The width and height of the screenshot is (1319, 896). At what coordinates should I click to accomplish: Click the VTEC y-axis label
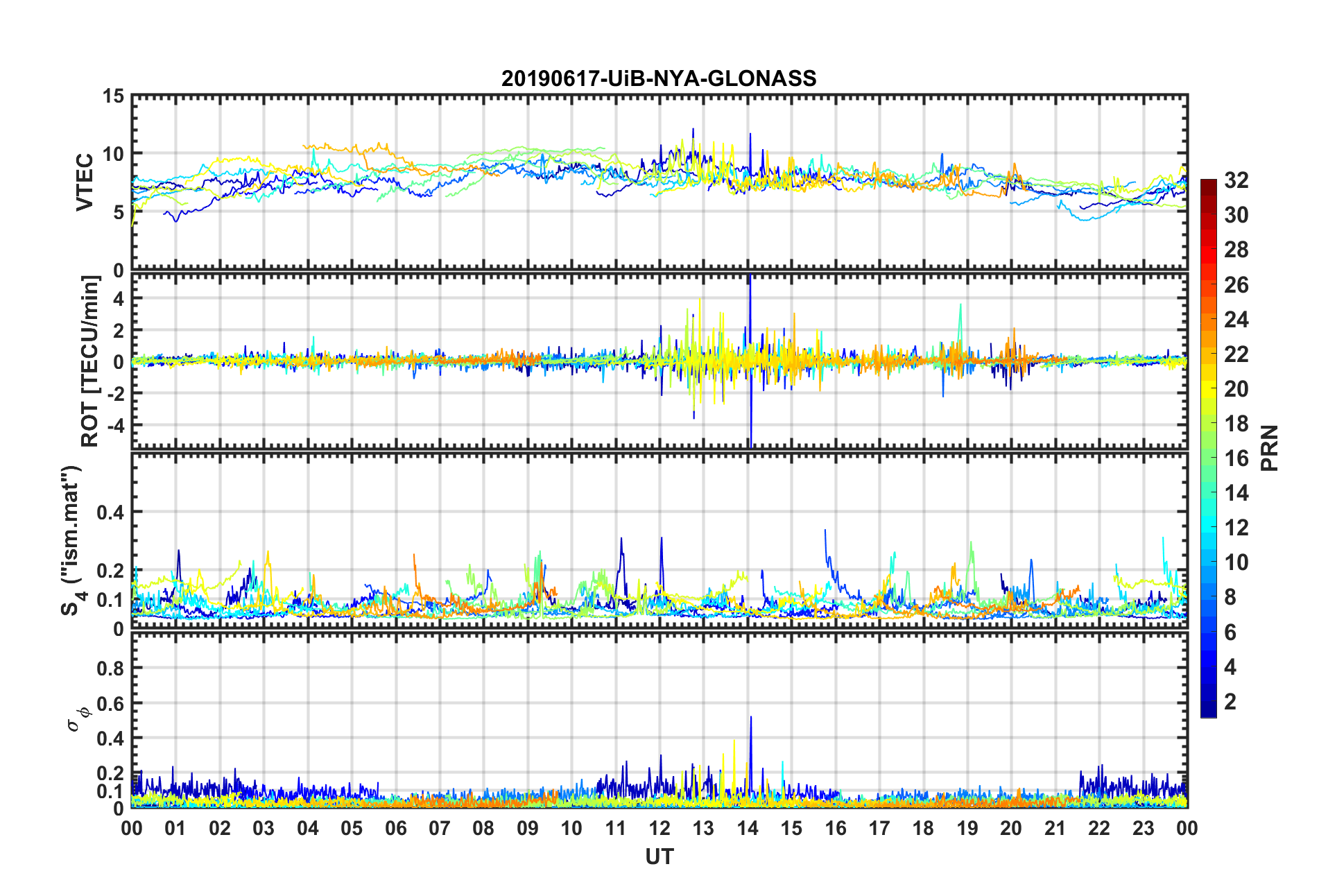coord(85,182)
